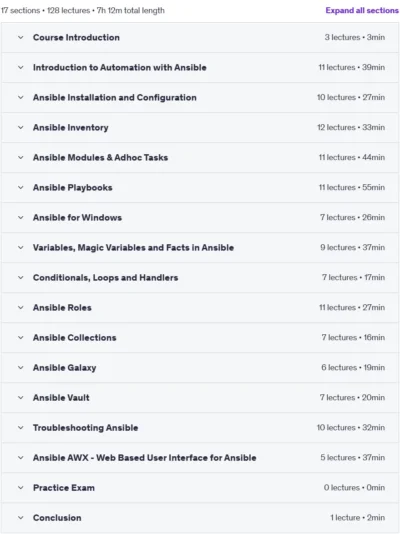Expand the Ansible for Windows chevron
This screenshot has height=534, width=400.
[21, 218]
